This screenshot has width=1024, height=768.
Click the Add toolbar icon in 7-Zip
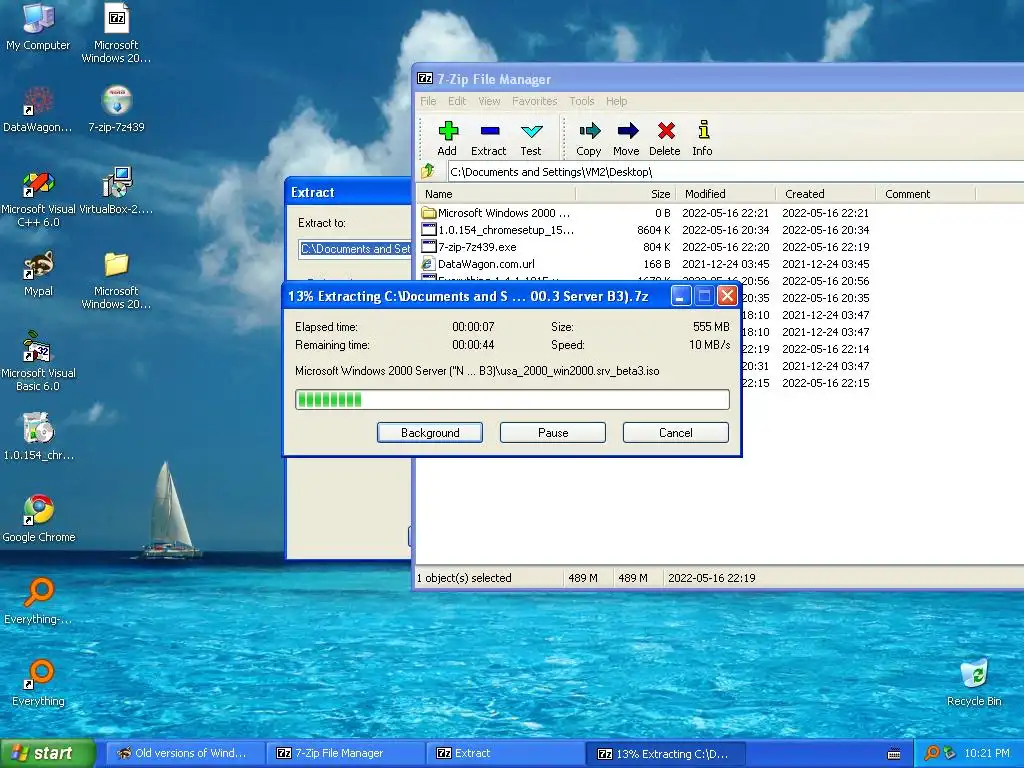pos(447,138)
